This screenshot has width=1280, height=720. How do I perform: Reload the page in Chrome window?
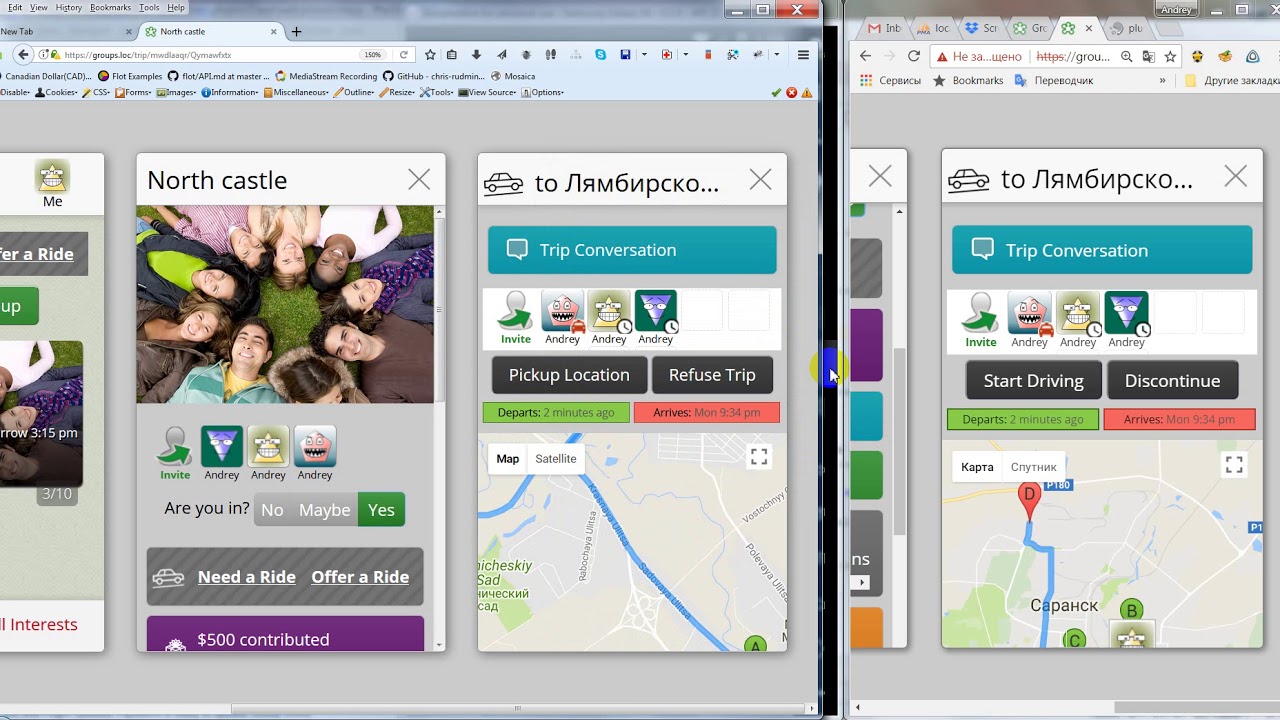point(913,57)
